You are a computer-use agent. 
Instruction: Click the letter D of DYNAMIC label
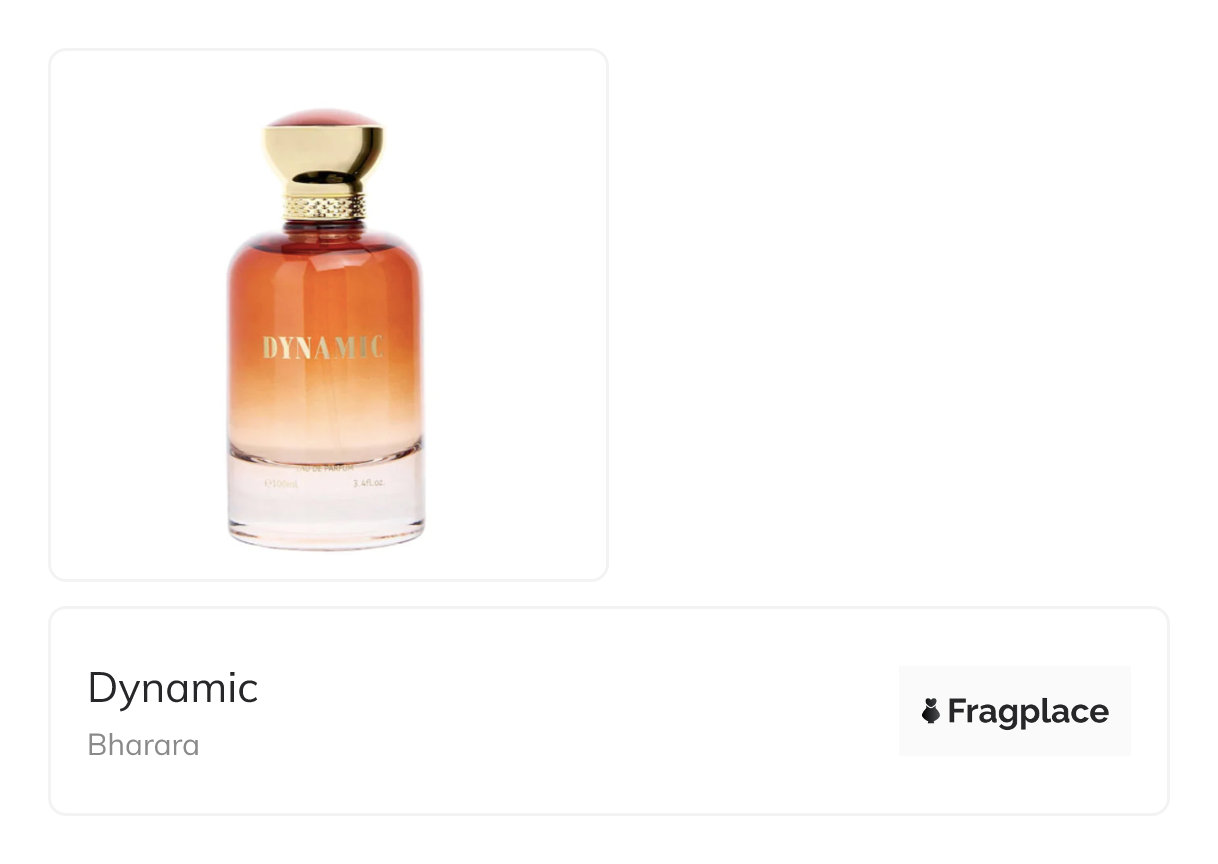coord(270,347)
